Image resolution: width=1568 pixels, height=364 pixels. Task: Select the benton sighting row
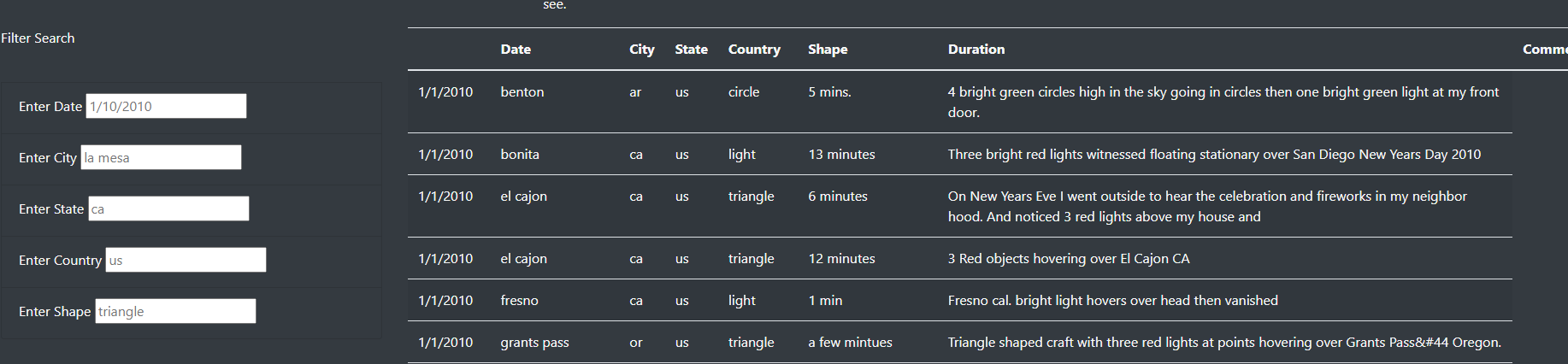(x=959, y=102)
